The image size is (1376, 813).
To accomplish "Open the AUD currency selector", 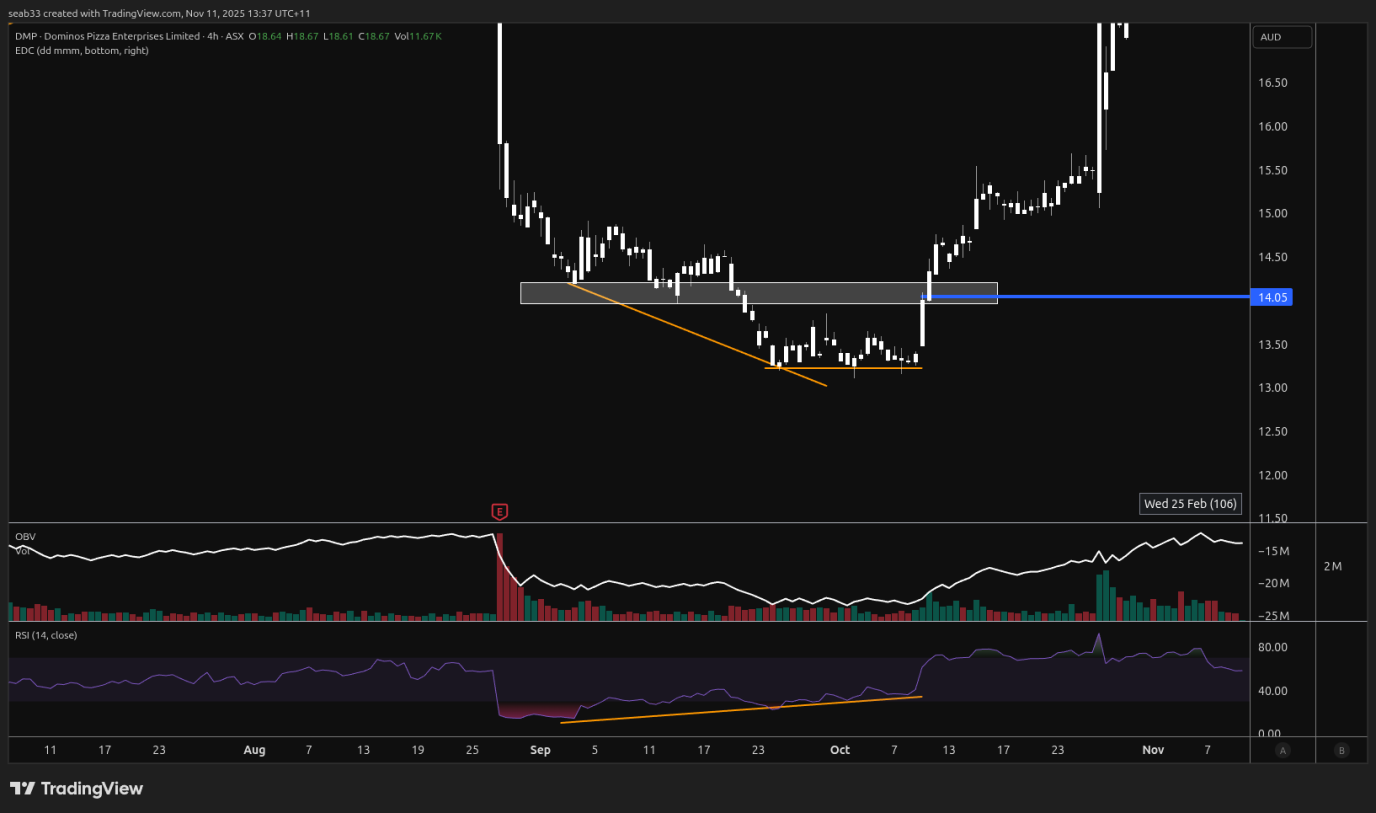I will coord(1281,37).
